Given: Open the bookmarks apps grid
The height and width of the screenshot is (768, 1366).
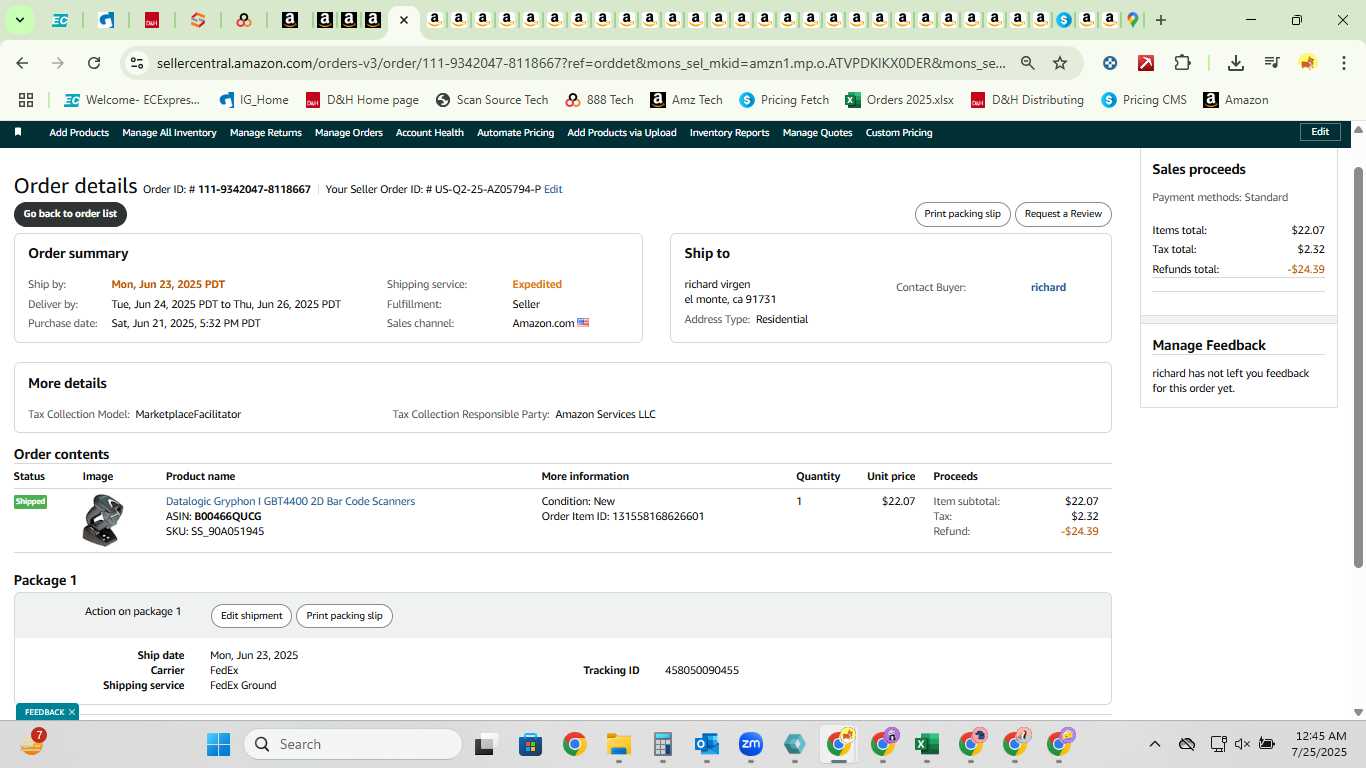Looking at the screenshot, I should [26, 100].
